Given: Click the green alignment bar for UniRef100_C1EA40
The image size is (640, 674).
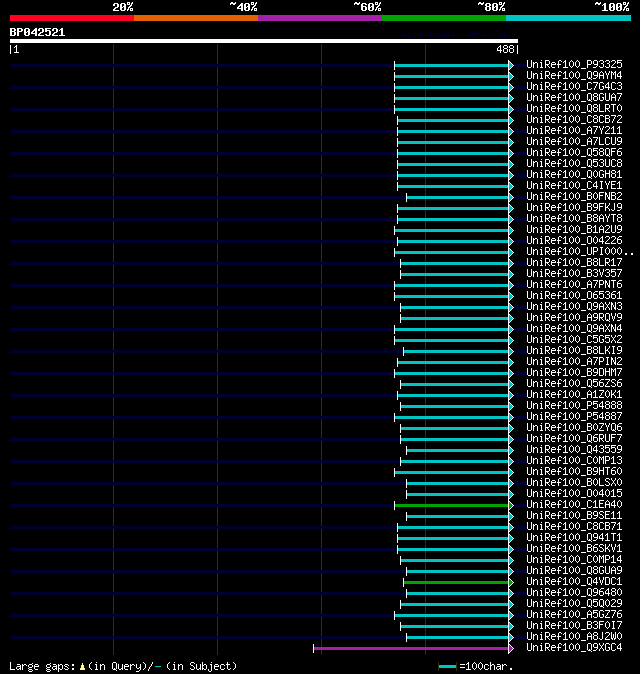Looking at the screenshot, I should point(452,506).
